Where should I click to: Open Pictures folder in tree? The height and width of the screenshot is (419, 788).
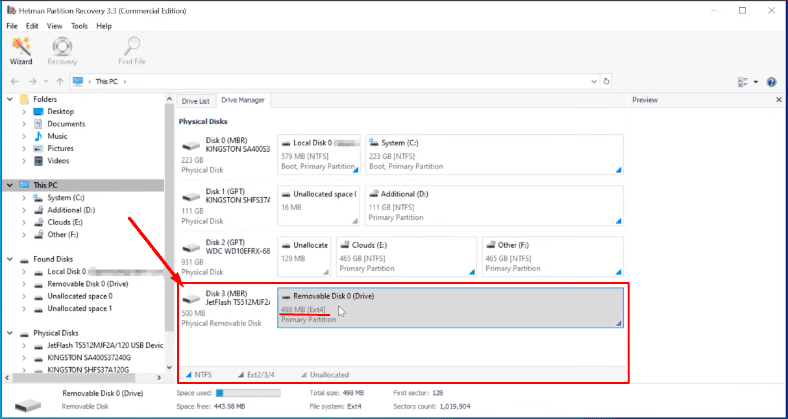point(60,148)
